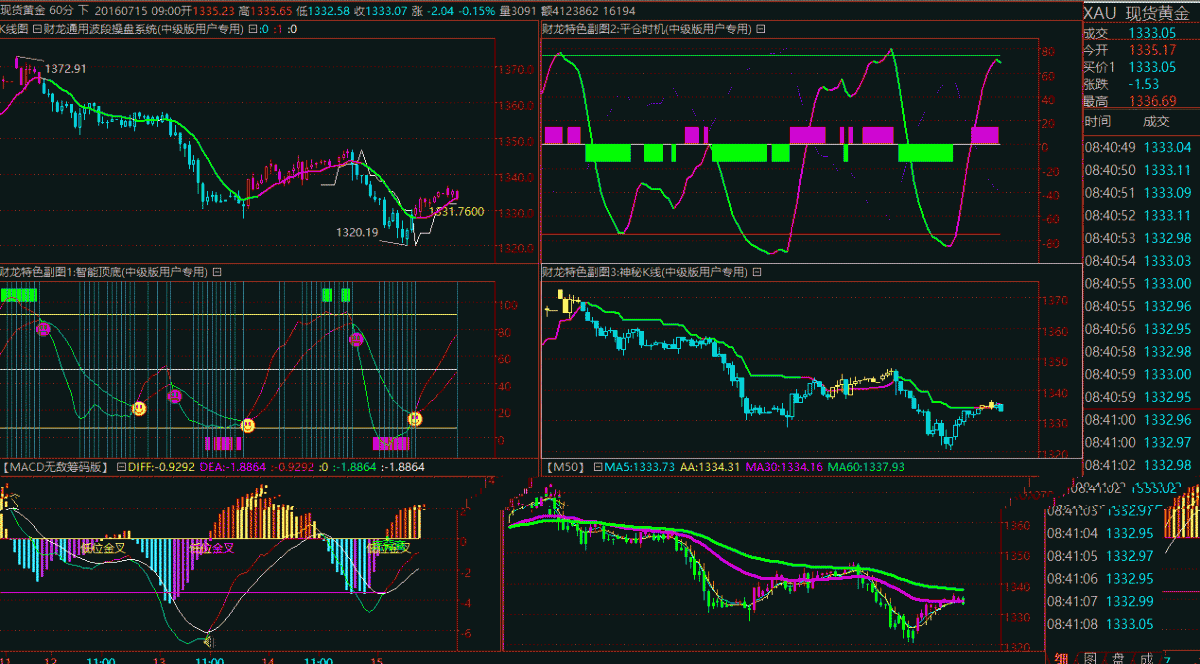
Task: Open the 盘 tab at bottom right
Action: coord(1119,658)
